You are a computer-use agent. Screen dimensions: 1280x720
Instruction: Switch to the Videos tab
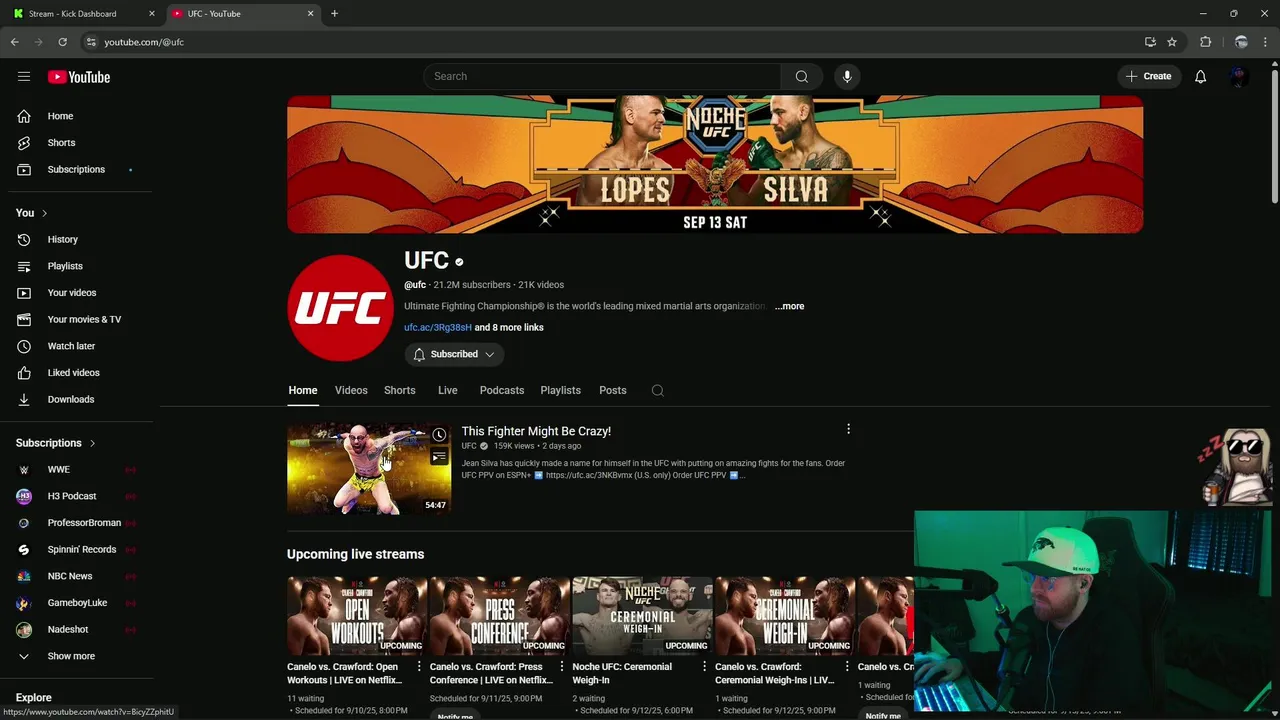(x=351, y=390)
